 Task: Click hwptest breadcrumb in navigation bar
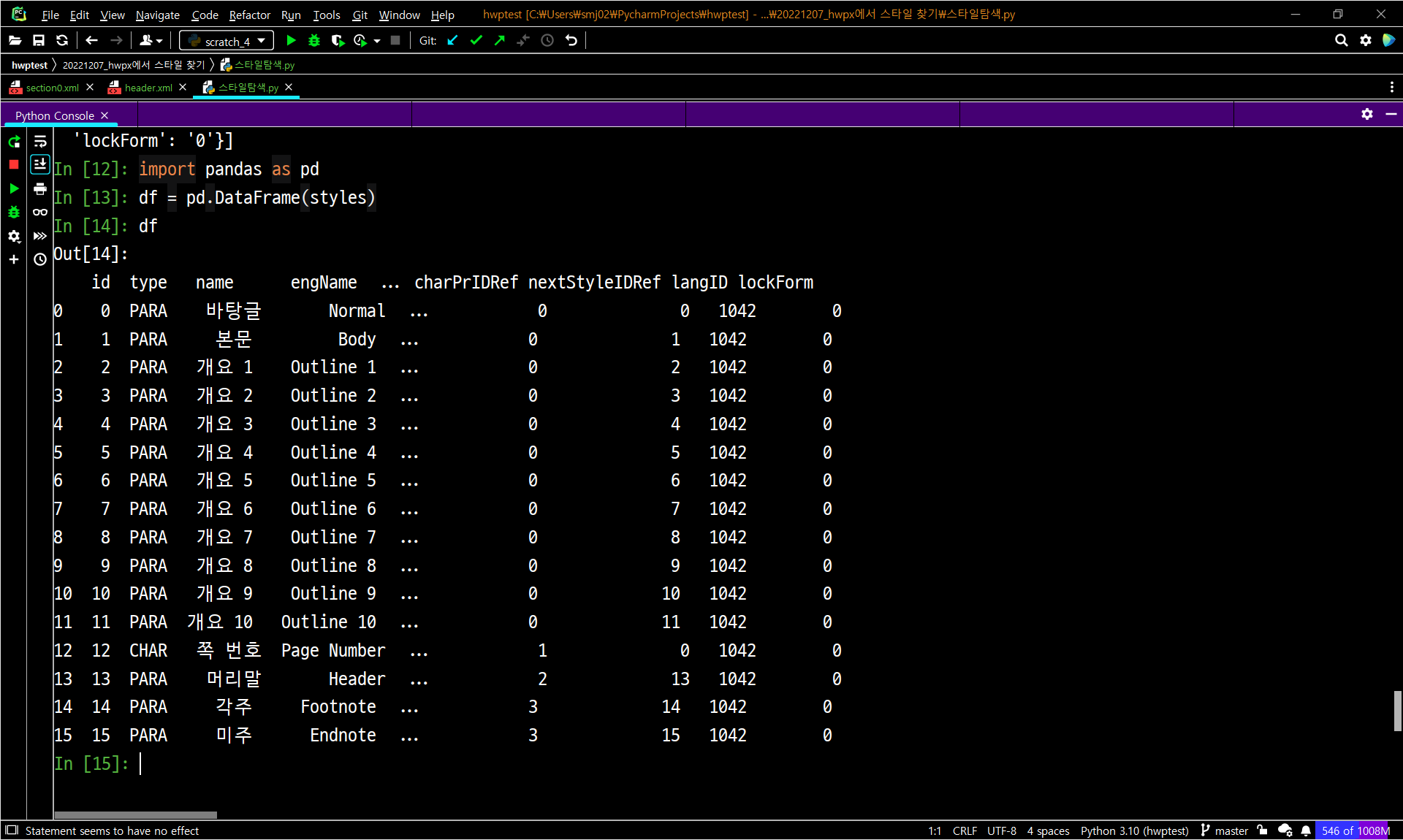pyautogui.click(x=29, y=65)
